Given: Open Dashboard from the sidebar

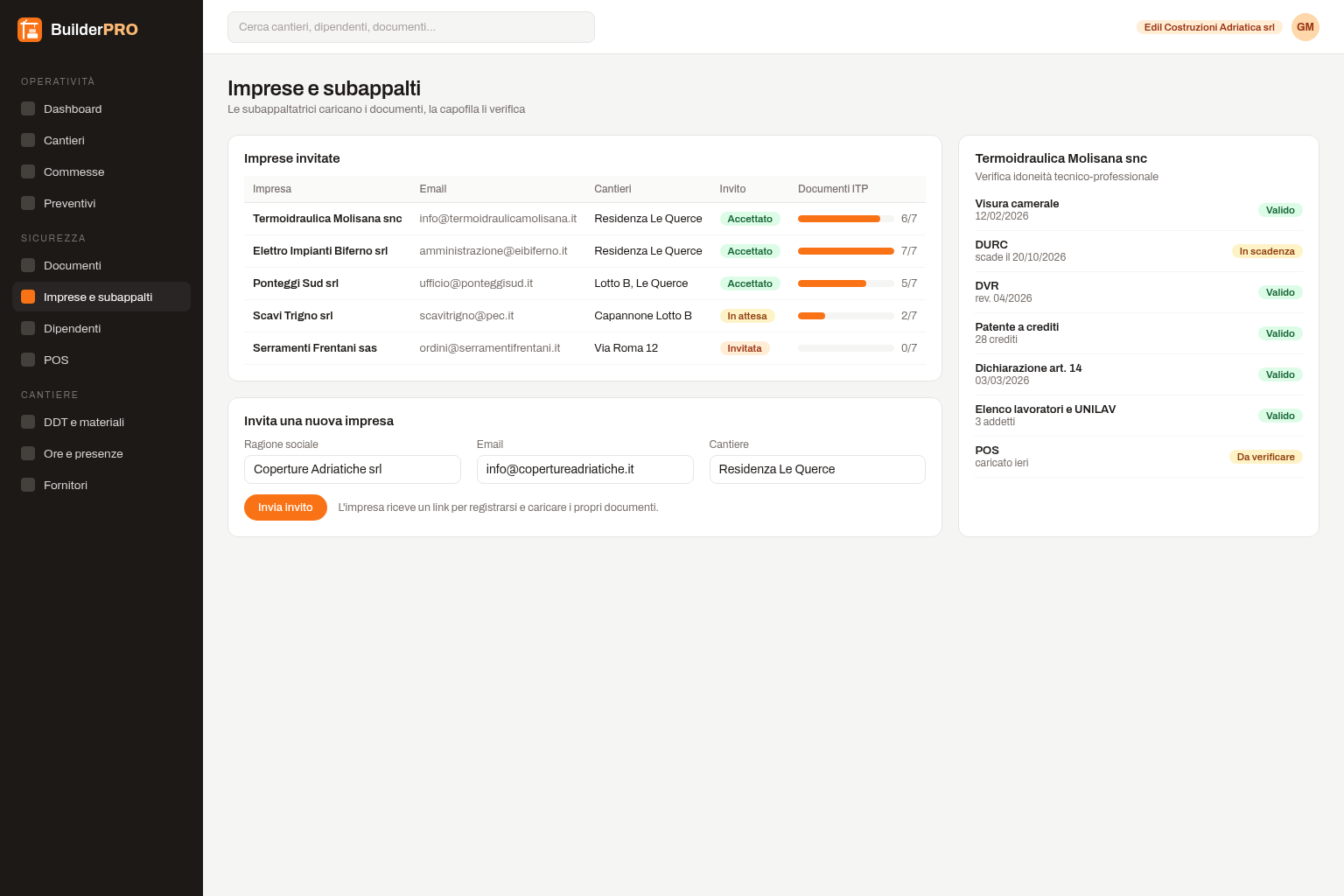Looking at the screenshot, I should pyautogui.click(x=101, y=108).
